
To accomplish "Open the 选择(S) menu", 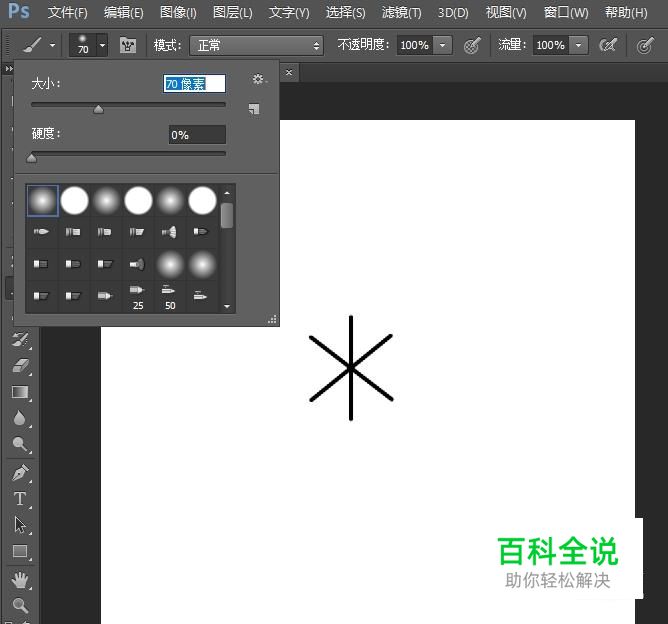I will click(x=345, y=12).
